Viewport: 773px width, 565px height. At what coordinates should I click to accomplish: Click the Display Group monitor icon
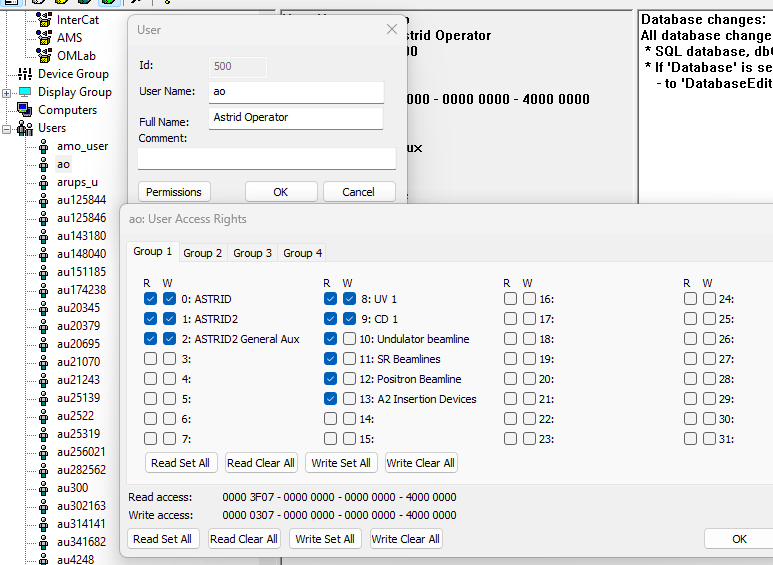pos(25,92)
